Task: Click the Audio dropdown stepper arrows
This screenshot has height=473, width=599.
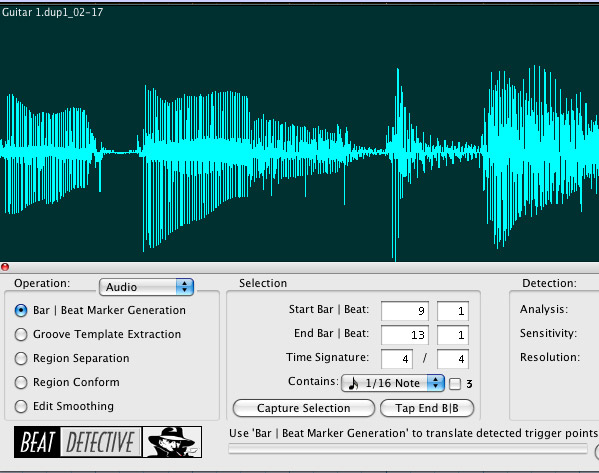Action: tap(185, 287)
